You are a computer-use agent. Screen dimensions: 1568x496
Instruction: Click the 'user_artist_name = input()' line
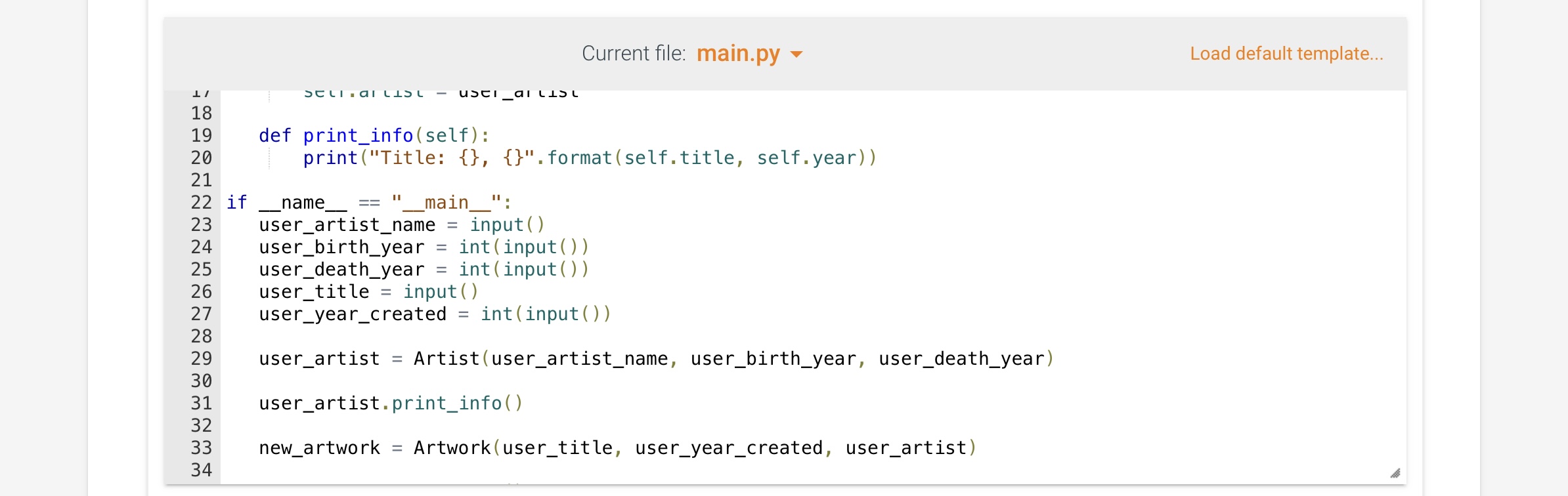coord(402,224)
